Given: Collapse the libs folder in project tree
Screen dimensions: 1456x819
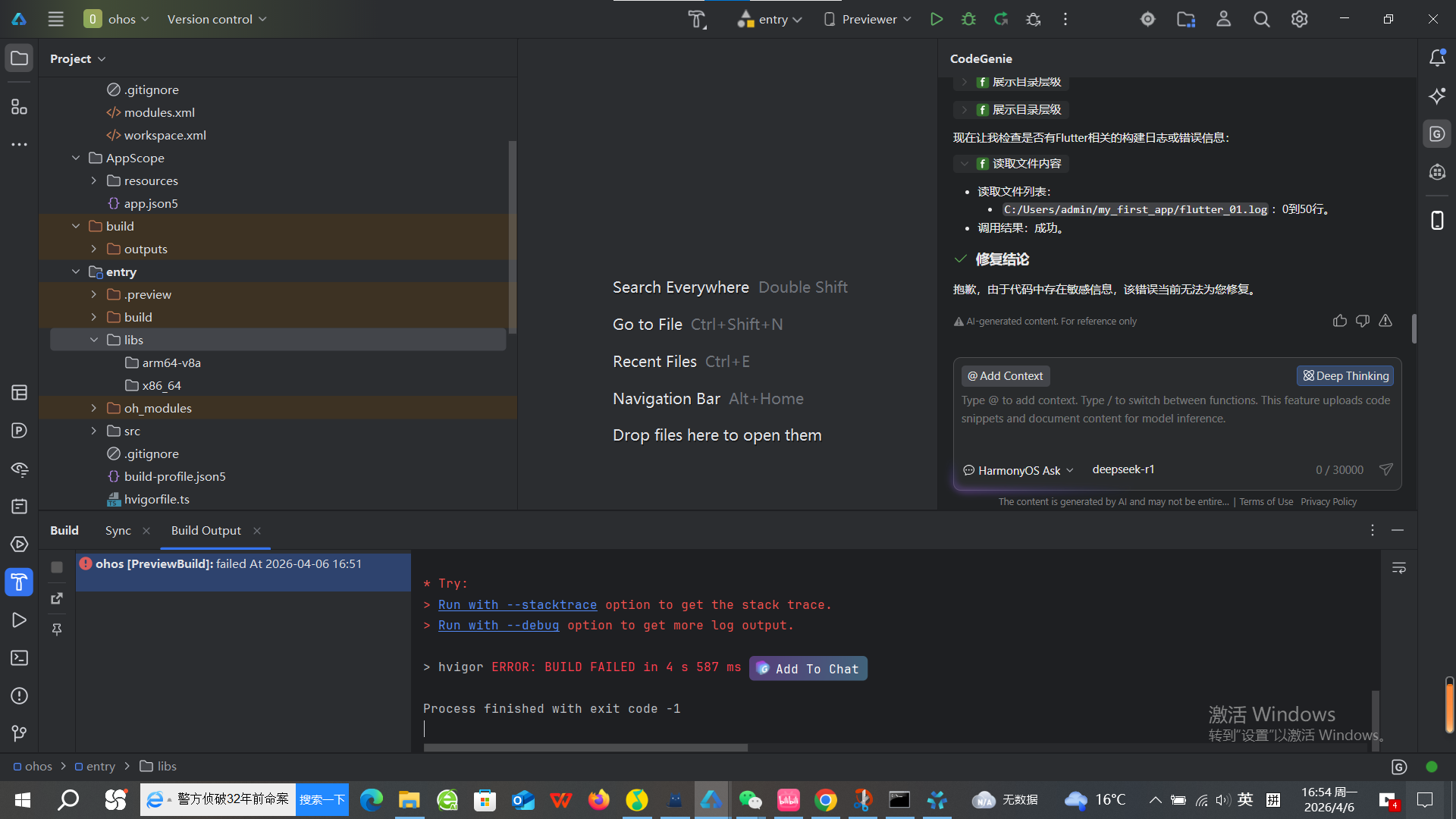Looking at the screenshot, I should point(94,340).
